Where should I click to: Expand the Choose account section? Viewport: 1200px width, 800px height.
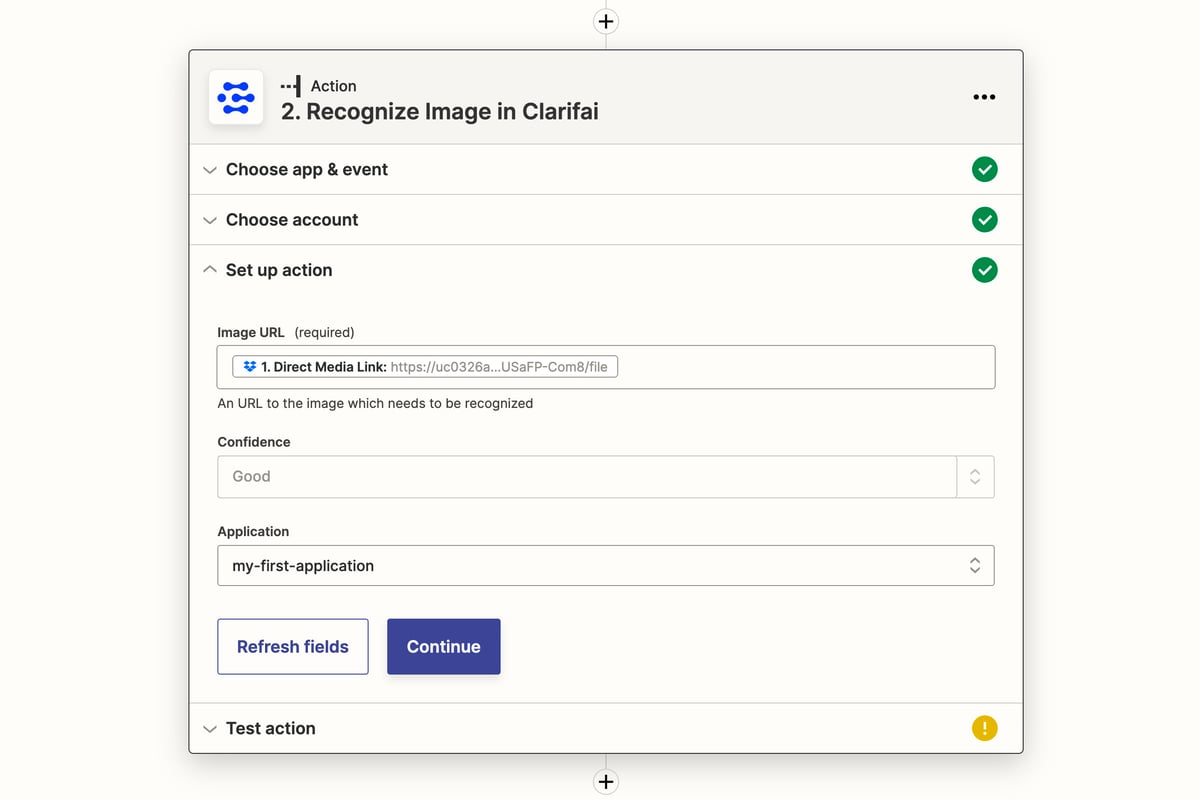291,220
